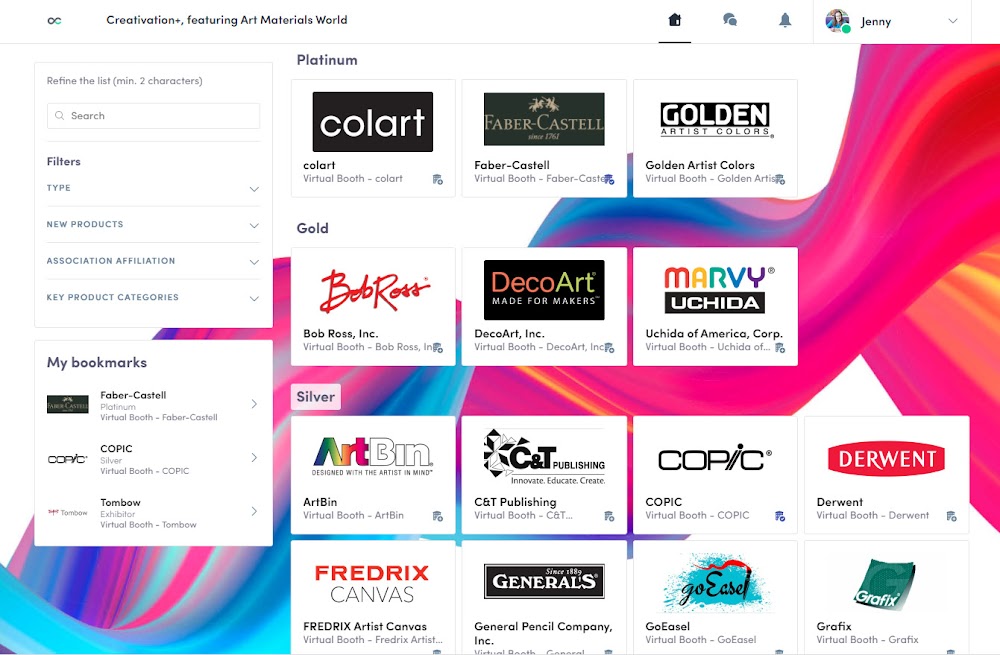
Task: Click 'Virtual Booth - COPIC' text on the COPIC card
Action: click(x=697, y=515)
